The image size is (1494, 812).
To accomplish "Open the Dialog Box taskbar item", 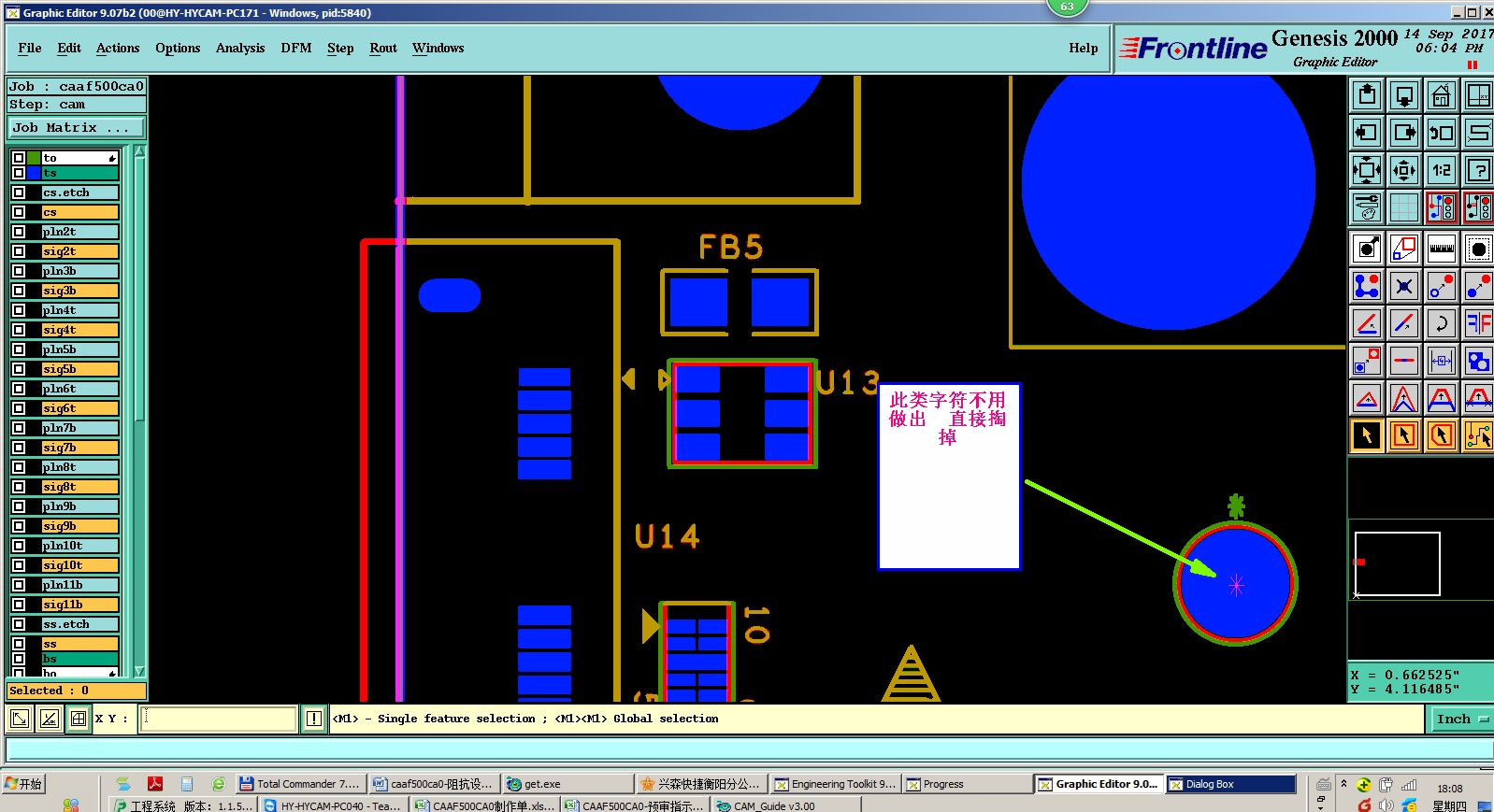I will (x=1231, y=784).
